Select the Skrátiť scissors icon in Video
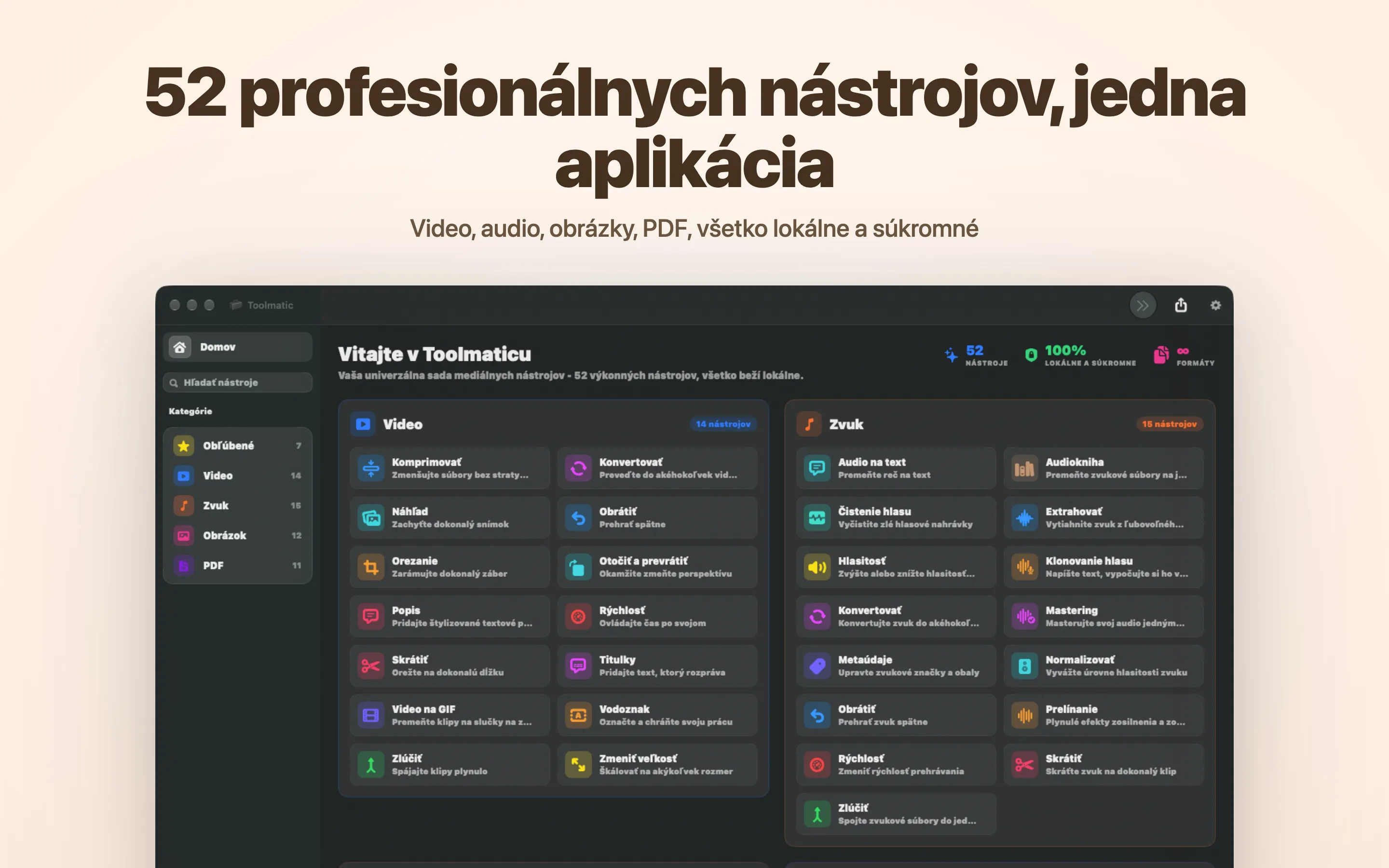 [371, 666]
